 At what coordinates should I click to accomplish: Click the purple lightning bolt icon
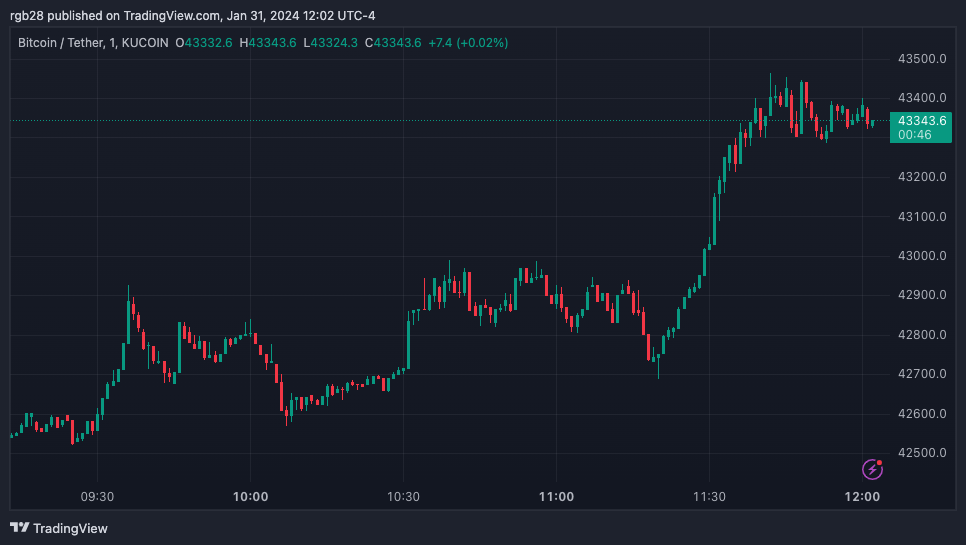point(873,468)
